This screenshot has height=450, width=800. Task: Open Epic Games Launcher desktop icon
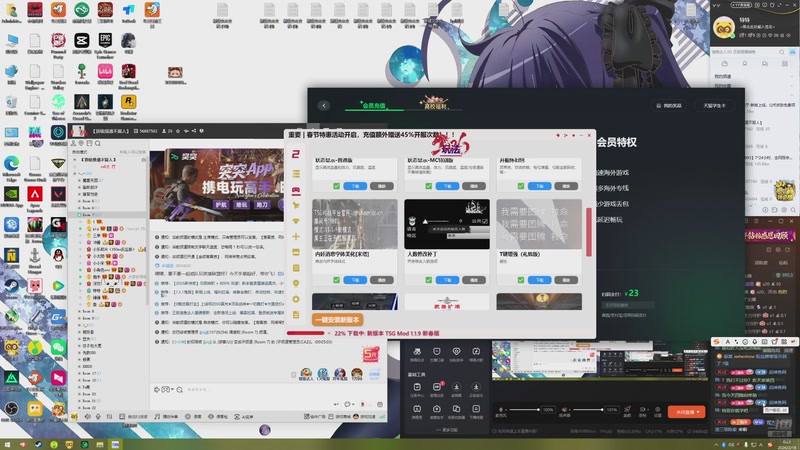[x=105, y=44]
